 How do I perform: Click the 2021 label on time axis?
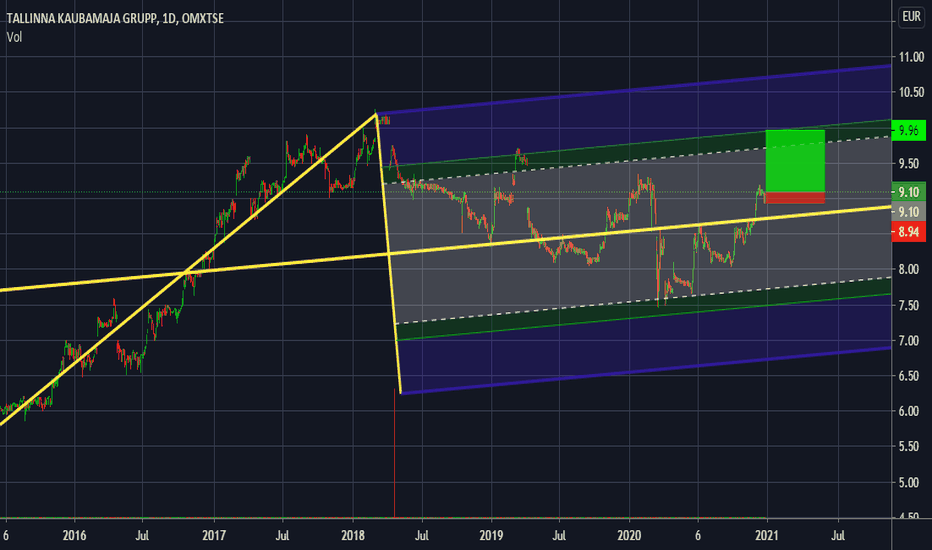click(767, 536)
